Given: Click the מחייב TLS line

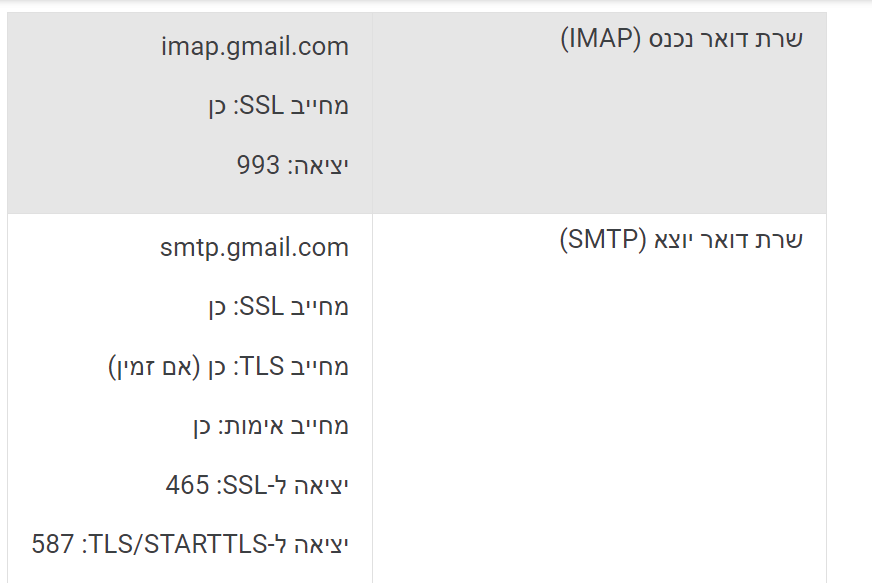Looking at the screenshot, I should [x=228, y=367].
